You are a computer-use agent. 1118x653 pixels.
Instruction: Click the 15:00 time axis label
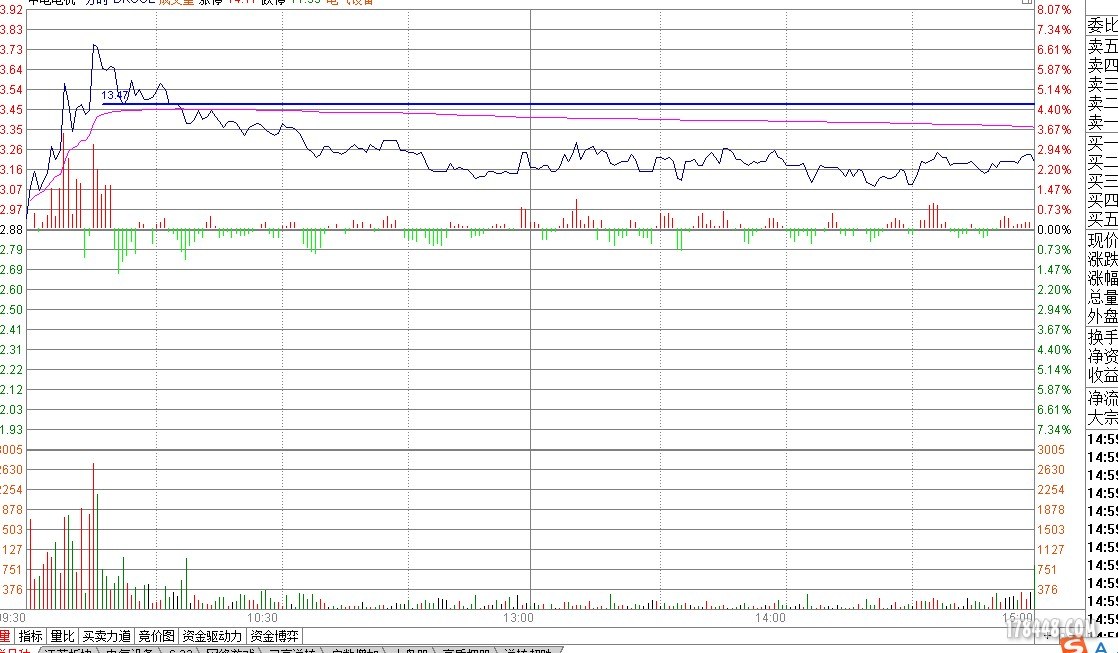click(x=1017, y=617)
